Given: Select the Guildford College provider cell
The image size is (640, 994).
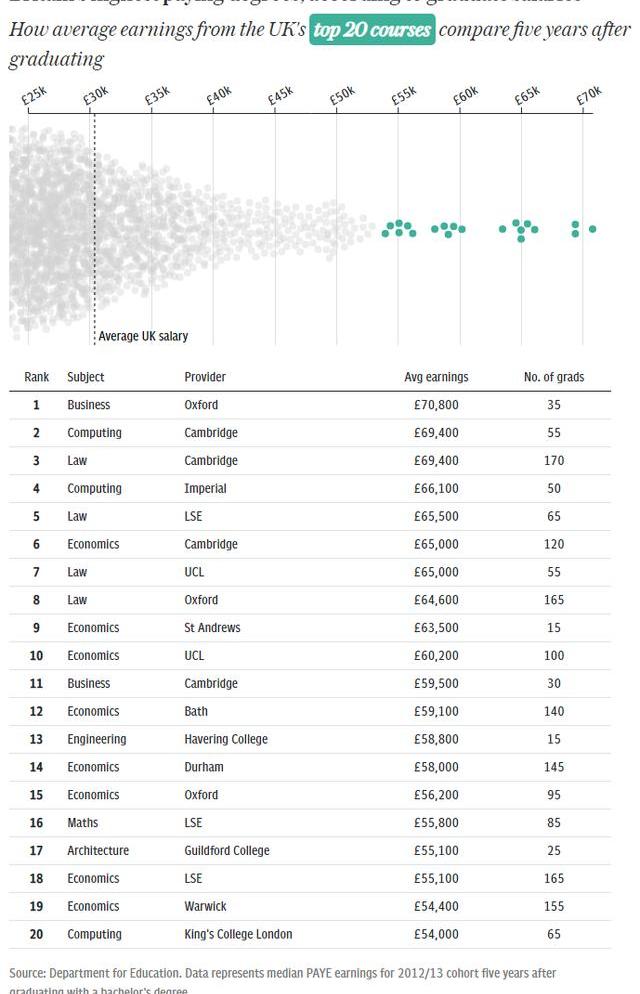Looking at the screenshot, I should tap(227, 851).
